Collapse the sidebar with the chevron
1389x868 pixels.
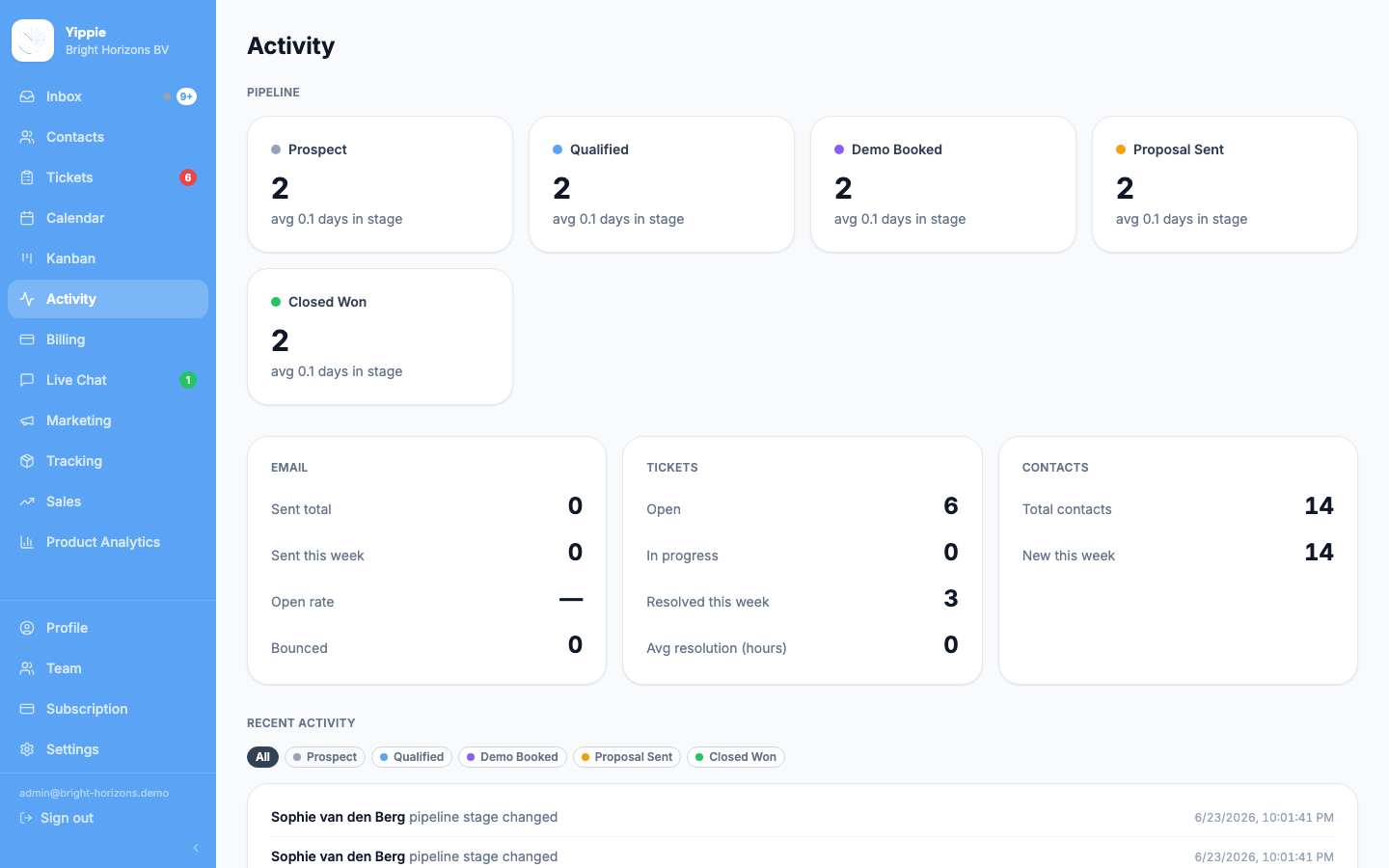pyautogui.click(x=196, y=848)
